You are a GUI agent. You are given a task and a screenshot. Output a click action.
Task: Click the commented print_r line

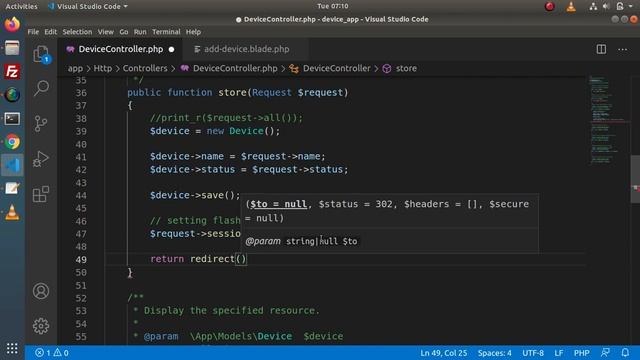226,118
